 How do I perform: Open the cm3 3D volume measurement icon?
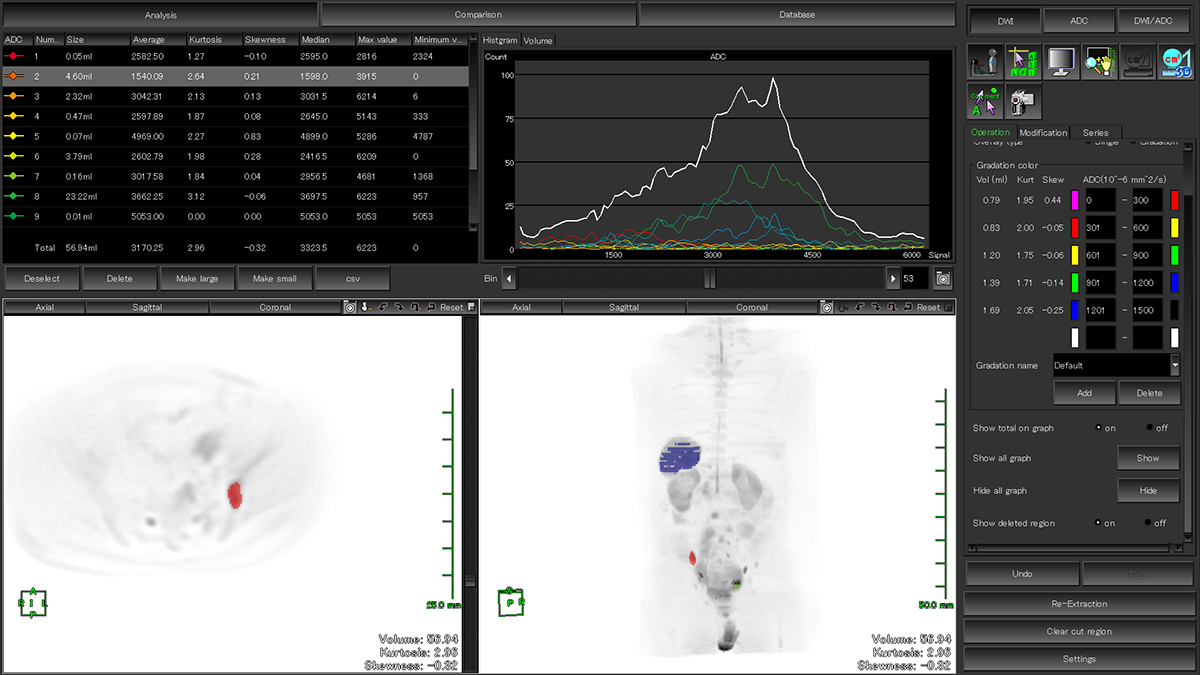tap(1176, 62)
